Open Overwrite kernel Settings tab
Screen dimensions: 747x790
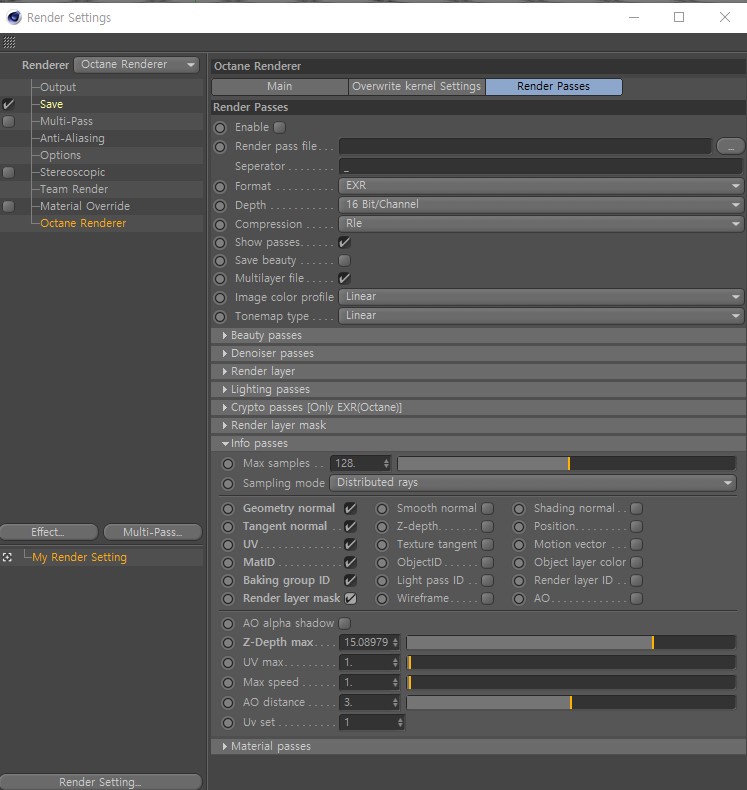coord(417,87)
